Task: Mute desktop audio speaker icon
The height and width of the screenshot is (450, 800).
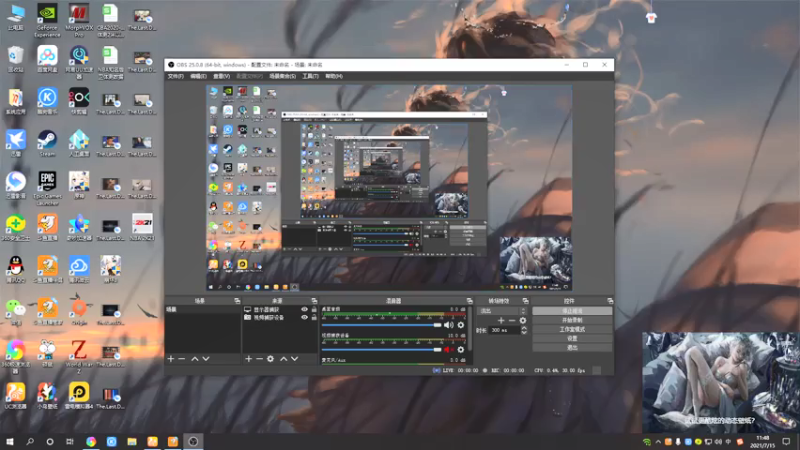Action: [448, 325]
